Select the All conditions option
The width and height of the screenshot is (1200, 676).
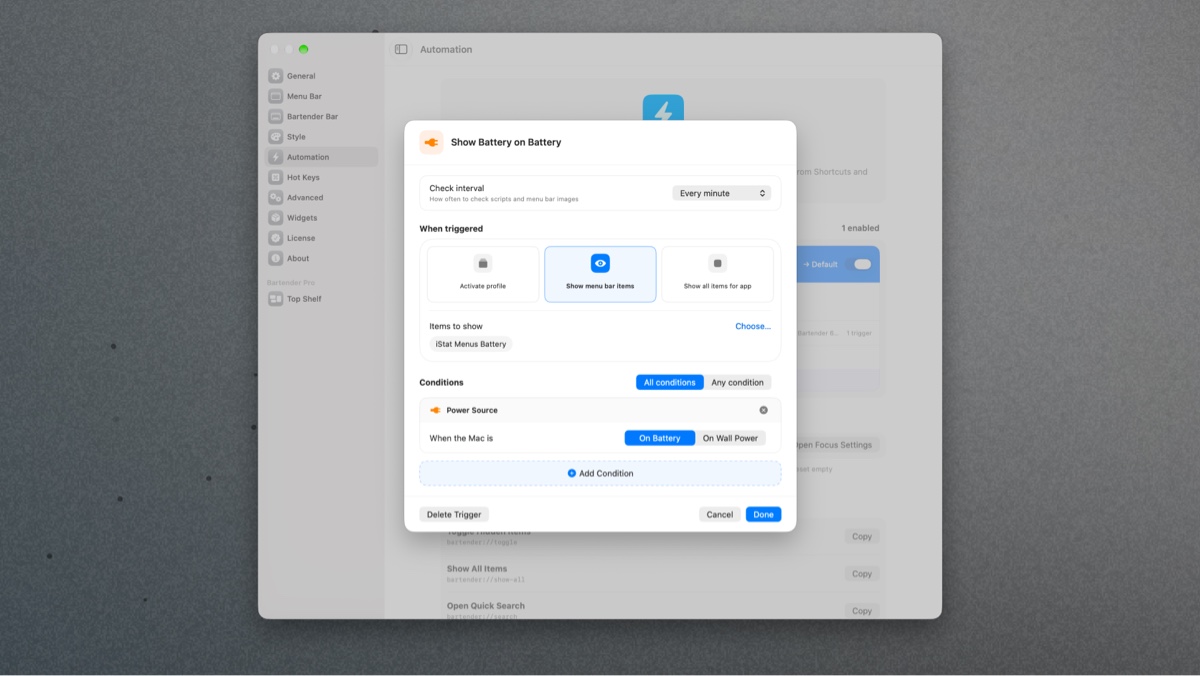[670, 382]
